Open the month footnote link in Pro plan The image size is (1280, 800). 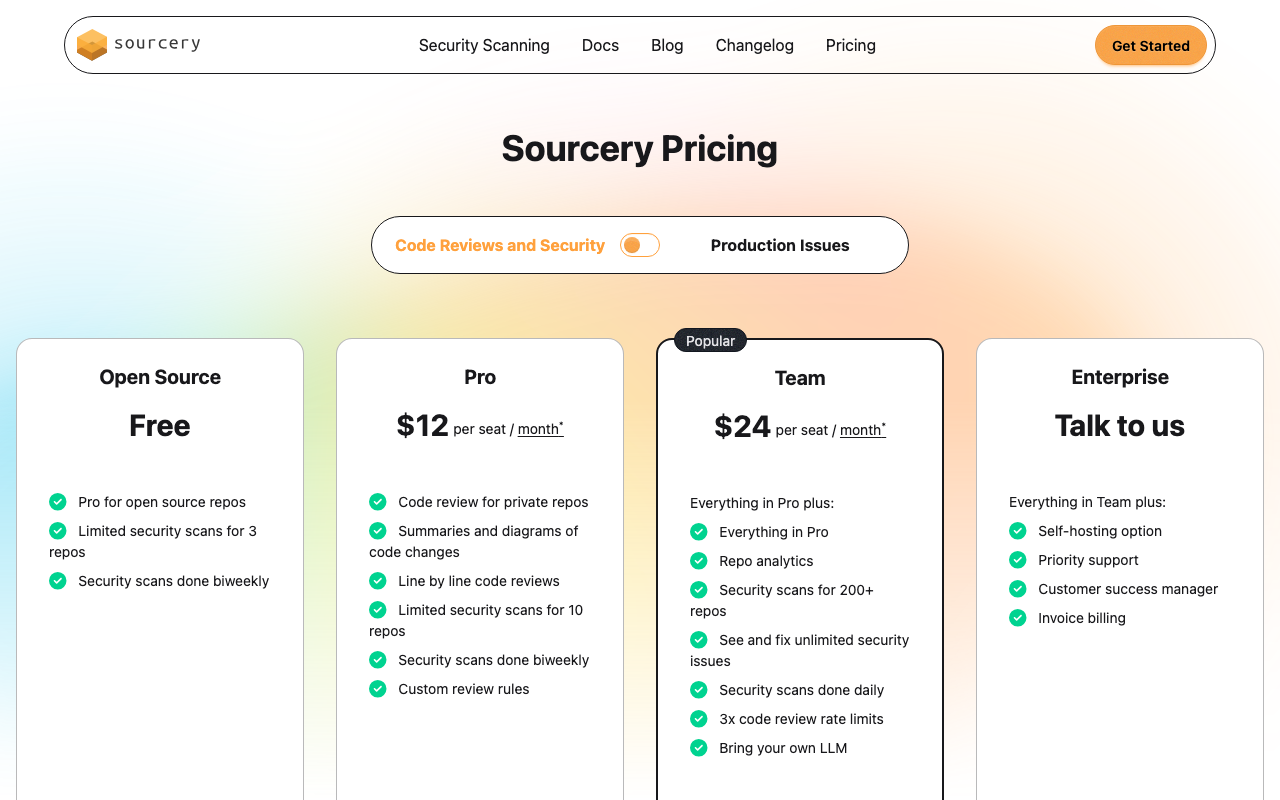tap(540, 428)
